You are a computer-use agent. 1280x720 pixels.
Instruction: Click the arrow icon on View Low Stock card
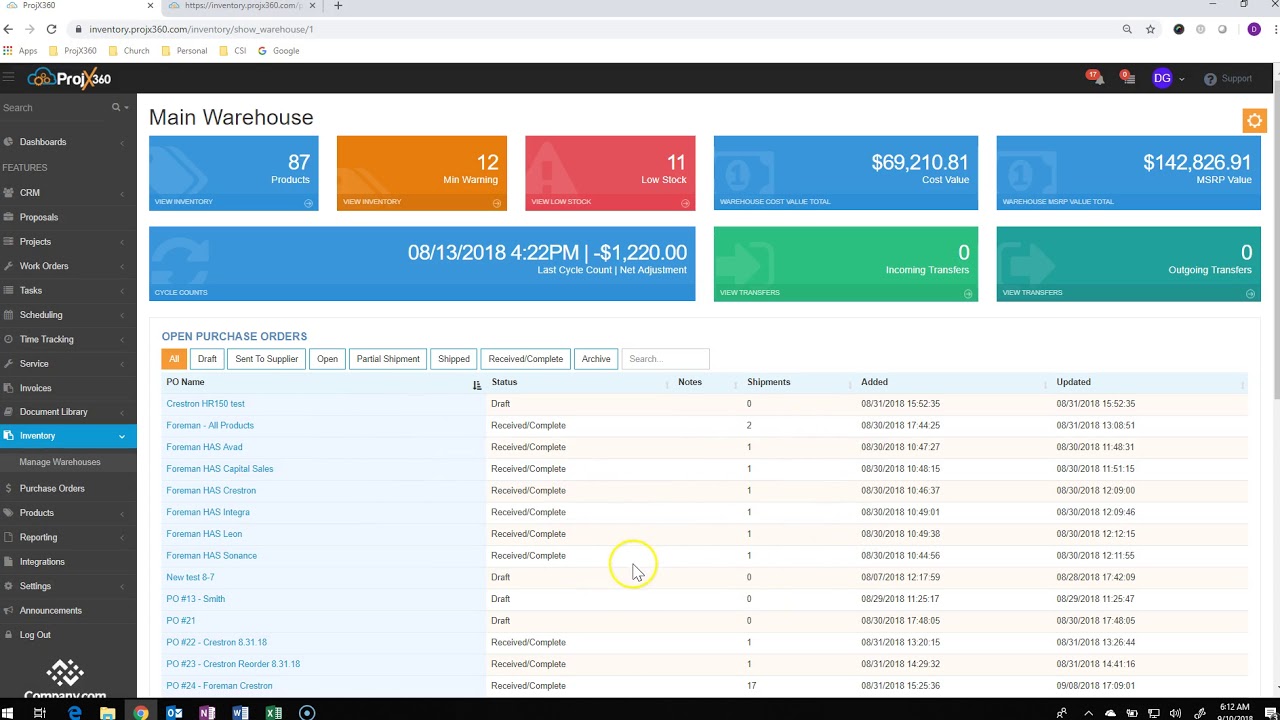685,203
